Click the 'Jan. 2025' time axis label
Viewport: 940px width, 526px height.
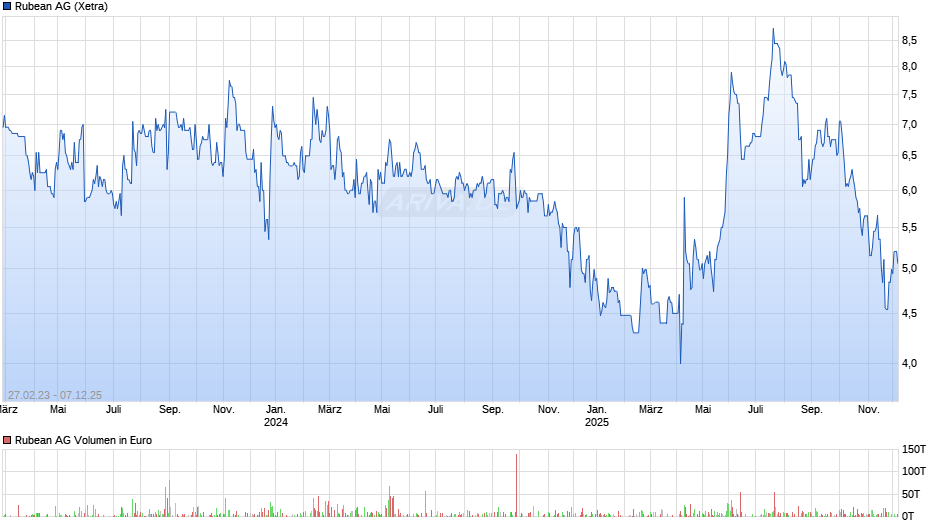pos(596,416)
